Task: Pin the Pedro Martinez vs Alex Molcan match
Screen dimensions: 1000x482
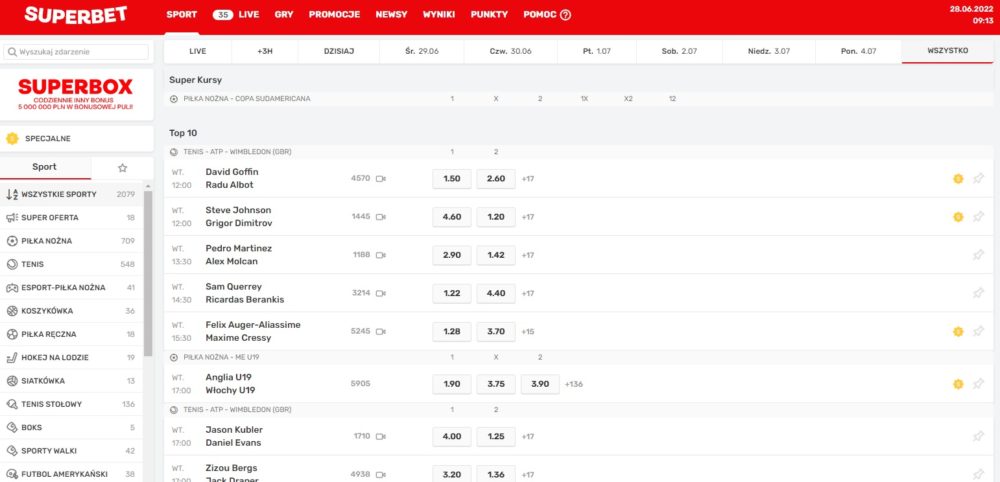Action: click(x=978, y=255)
